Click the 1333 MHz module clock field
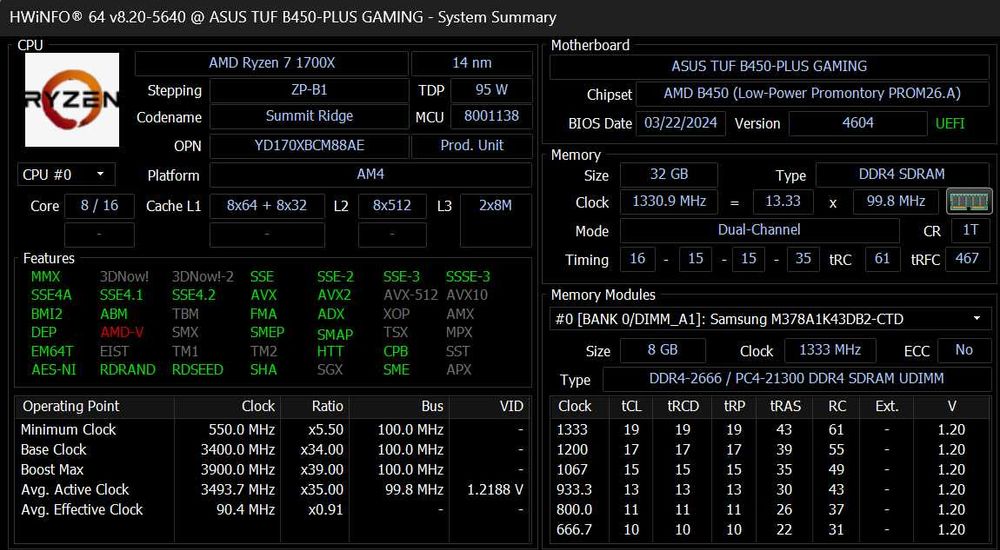Viewport: 1000px width, 550px height. click(830, 350)
